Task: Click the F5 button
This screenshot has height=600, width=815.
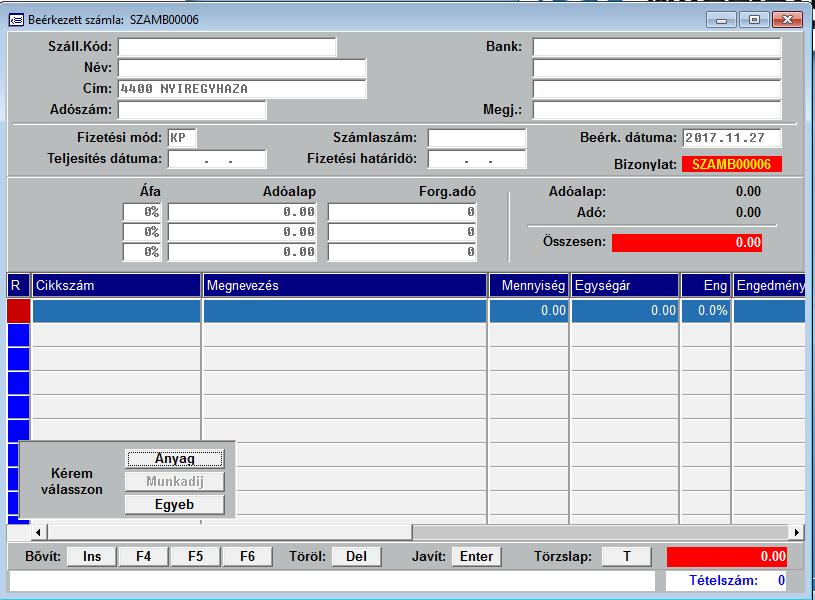Action: click(x=195, y=556)
